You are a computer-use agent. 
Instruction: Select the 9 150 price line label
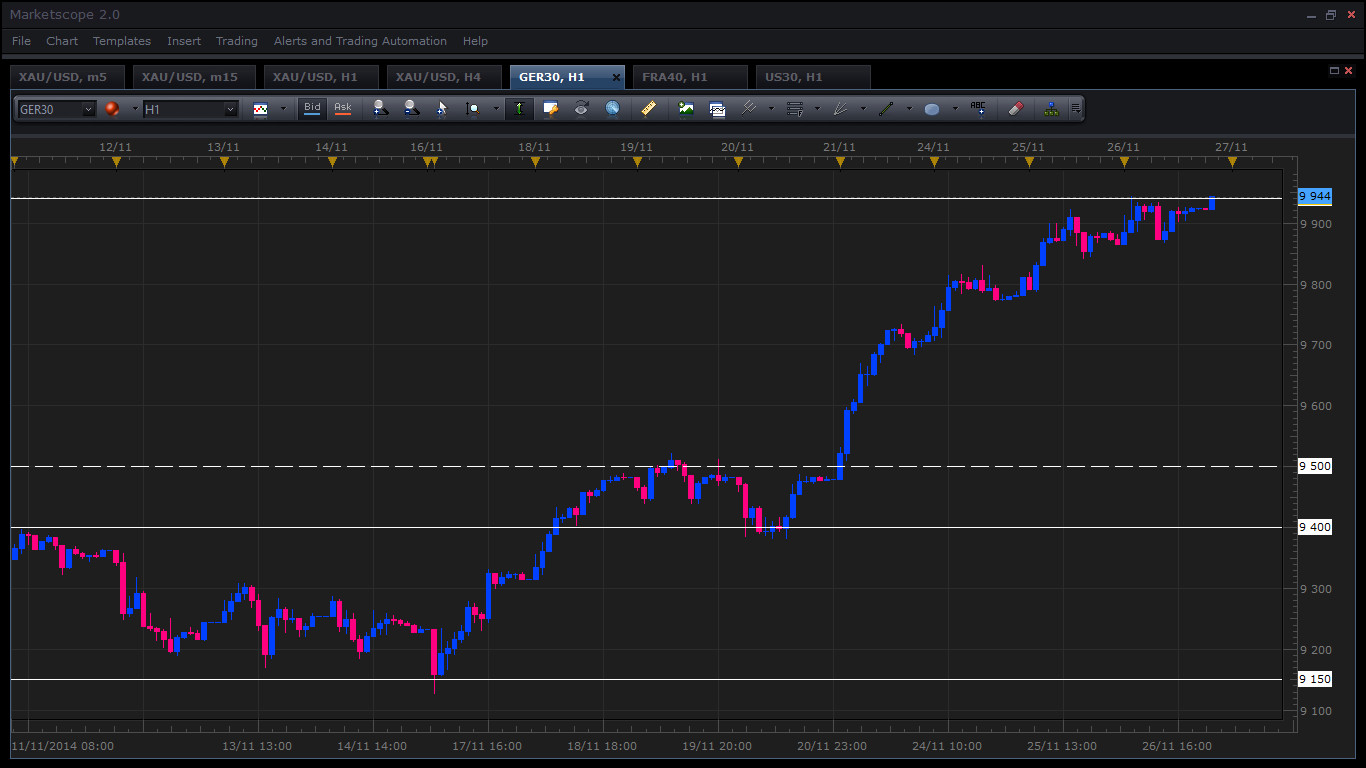tap(1315, 679)
